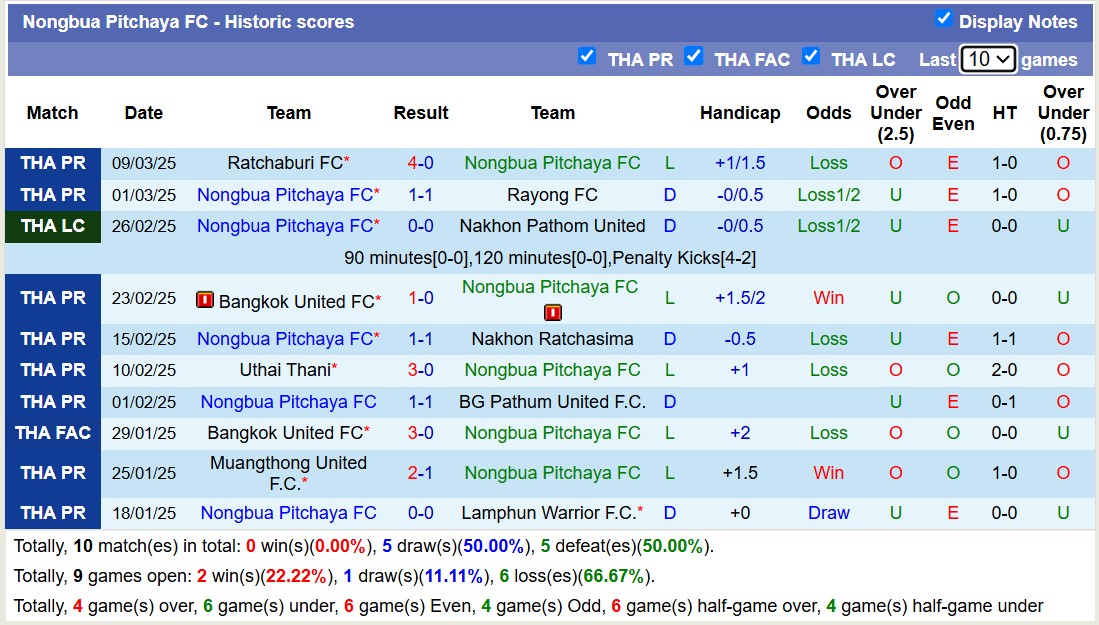The height and width of the screenshot is (625, 1099).
Task: Click the penalty kicks note row
Action: [550, 258]
